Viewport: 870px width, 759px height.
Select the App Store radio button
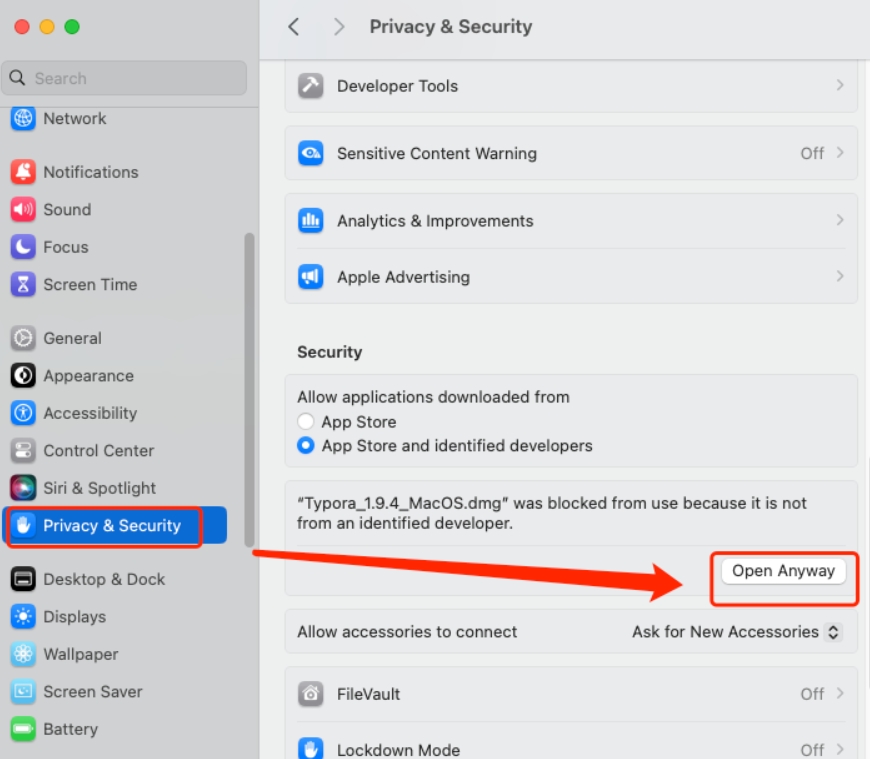306,422
